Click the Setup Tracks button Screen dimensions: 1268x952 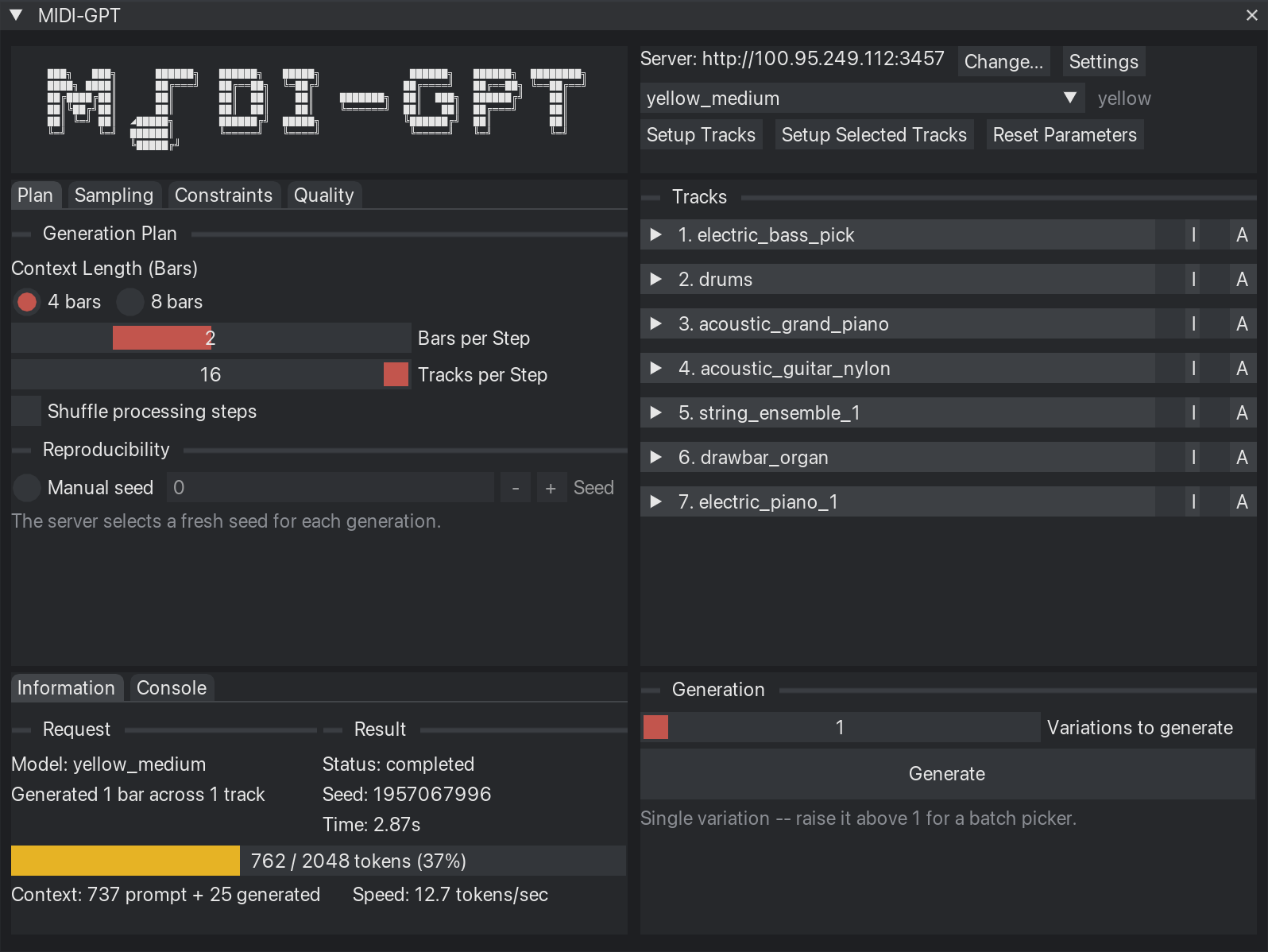[x=702, y=134]
